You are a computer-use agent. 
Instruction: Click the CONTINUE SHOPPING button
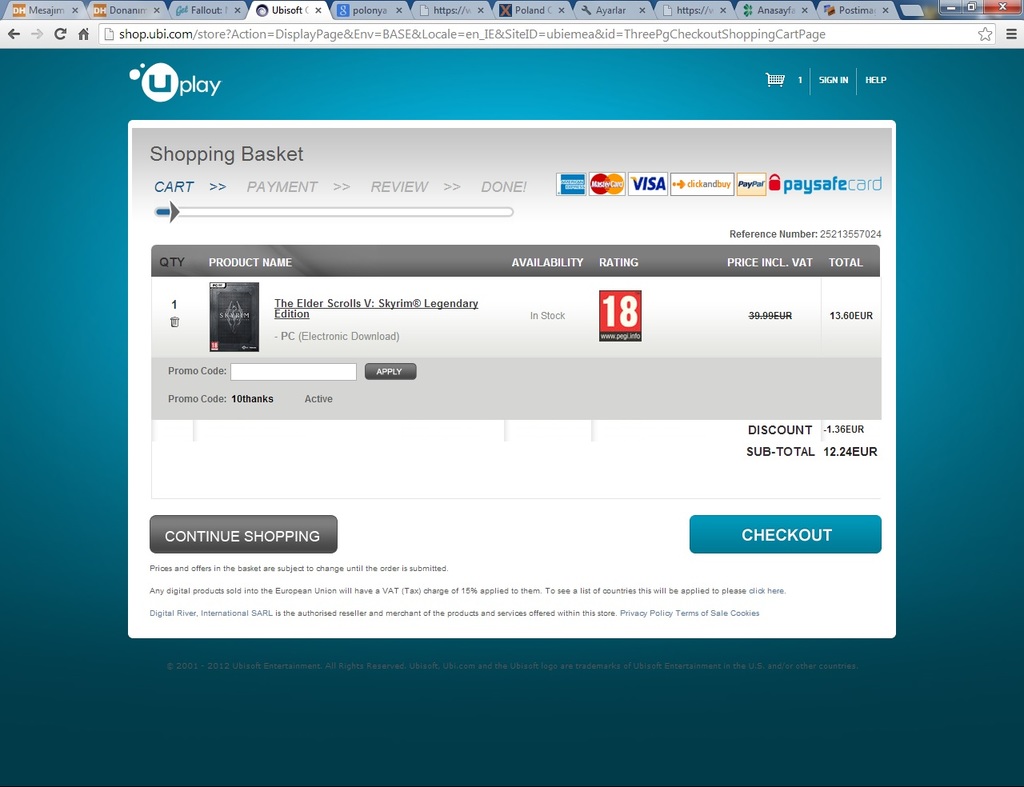coord(244,535)
